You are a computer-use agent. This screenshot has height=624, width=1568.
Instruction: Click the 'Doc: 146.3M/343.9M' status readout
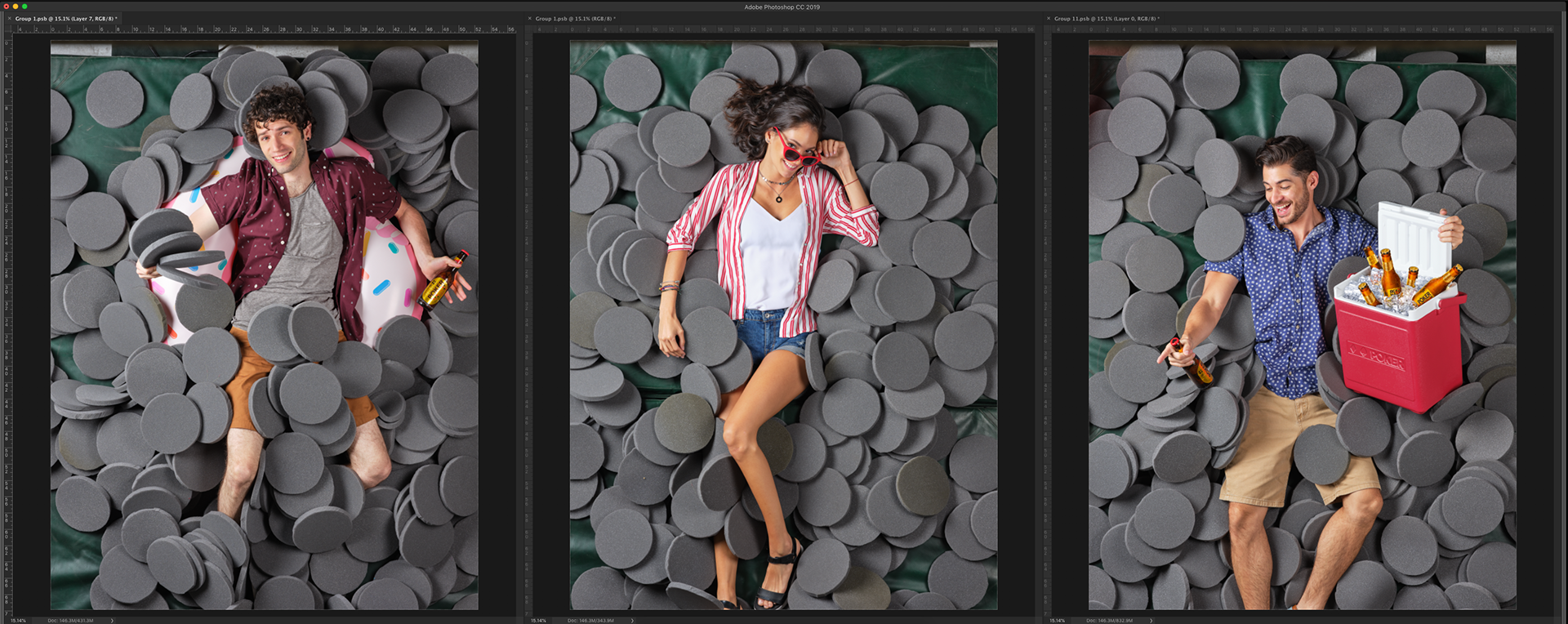tap(590, 620)
